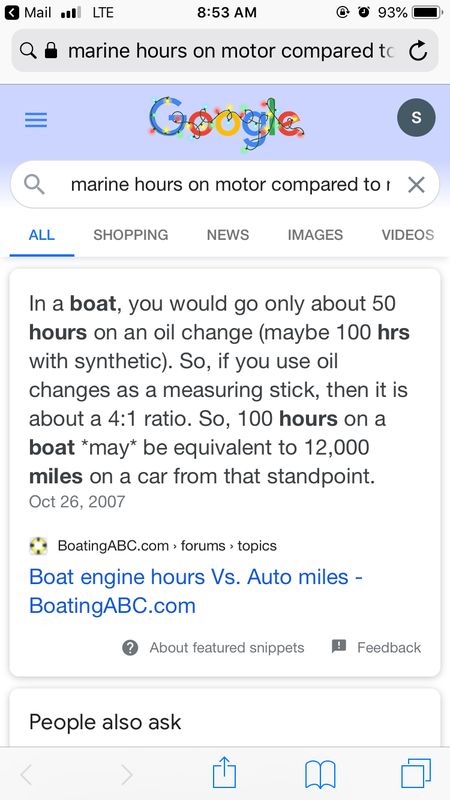Switch to the Videos results tab
This screenshot has width=450, height=800.
[408, 235]
